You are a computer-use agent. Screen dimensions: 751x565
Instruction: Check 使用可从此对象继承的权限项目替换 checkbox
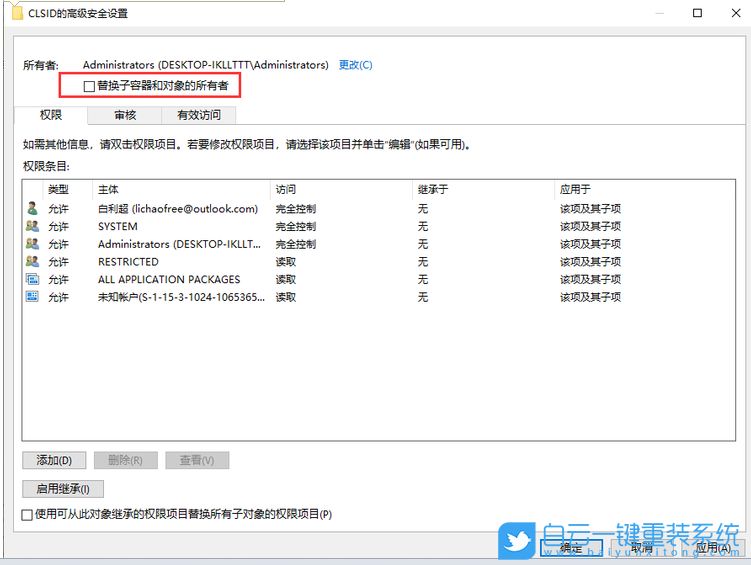pos(27,515)
